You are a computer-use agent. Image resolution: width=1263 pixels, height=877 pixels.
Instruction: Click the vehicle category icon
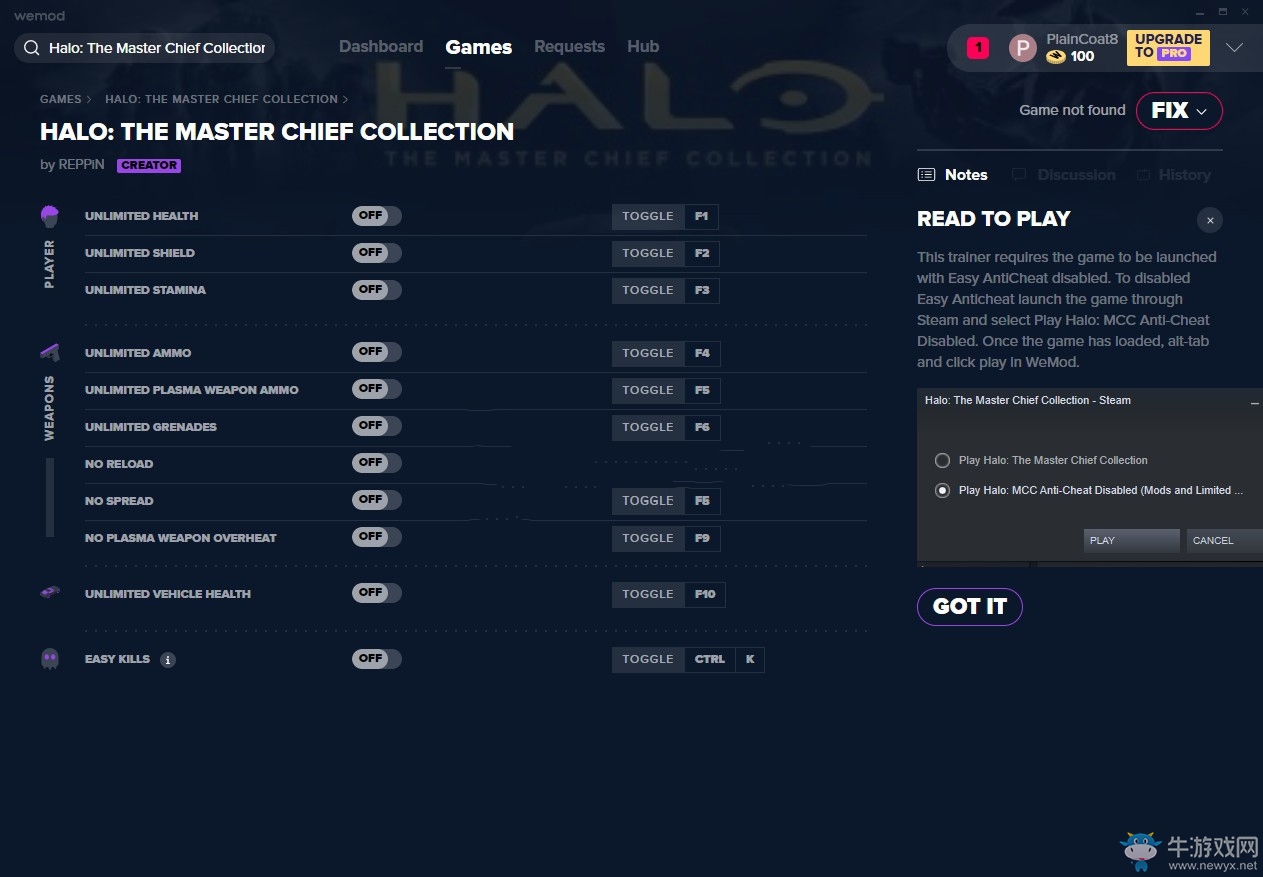coord(50,592)
